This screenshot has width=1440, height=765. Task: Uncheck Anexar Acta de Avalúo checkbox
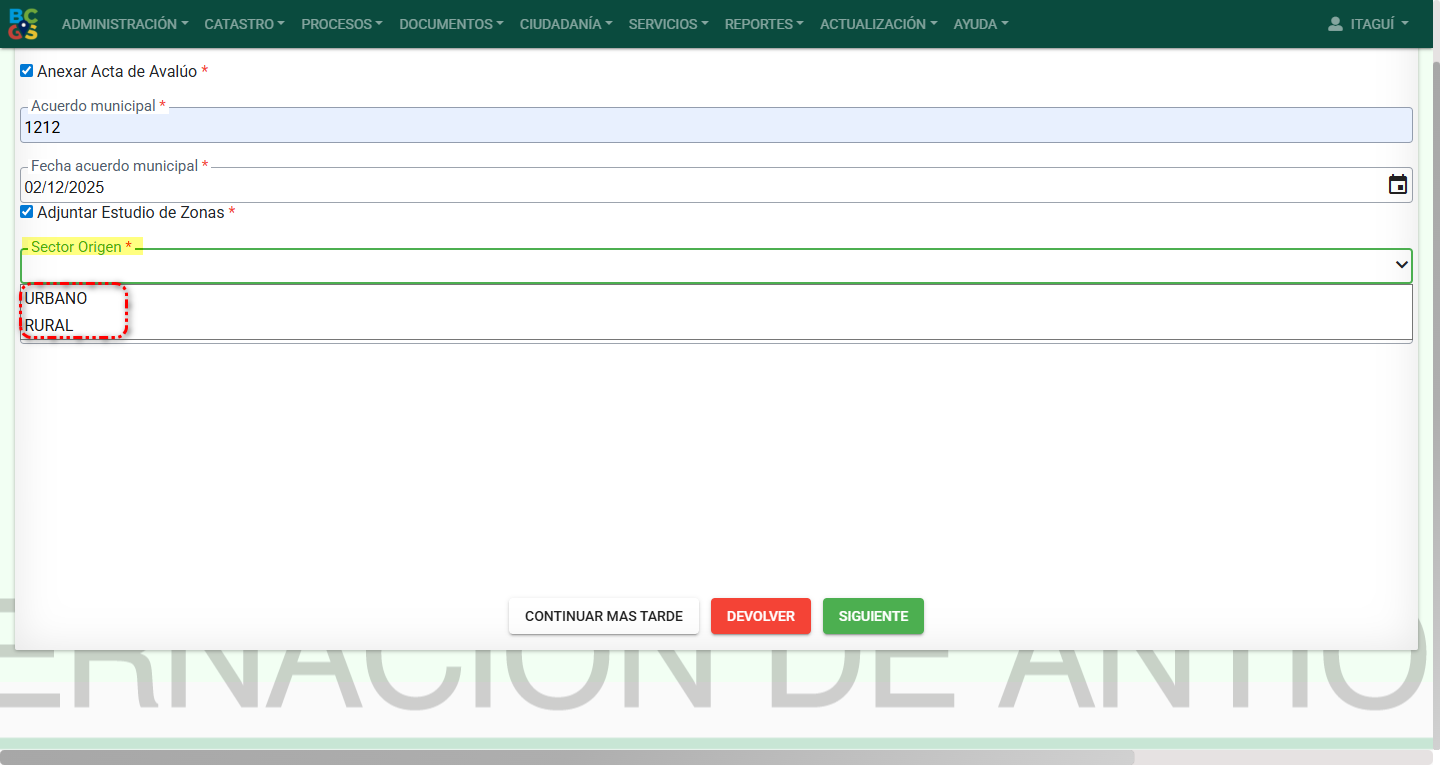click(27, 71)
